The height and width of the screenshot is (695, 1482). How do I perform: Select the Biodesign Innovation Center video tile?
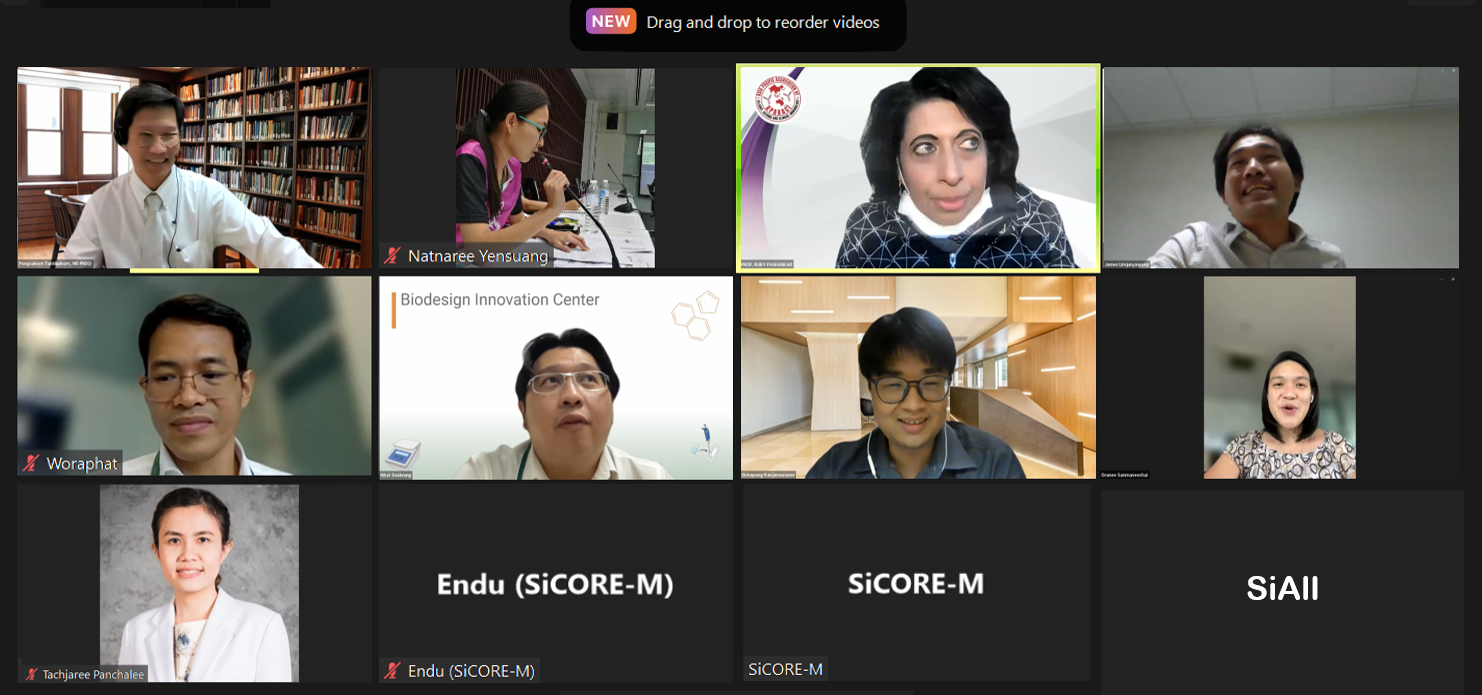click(x=556, y=378)
